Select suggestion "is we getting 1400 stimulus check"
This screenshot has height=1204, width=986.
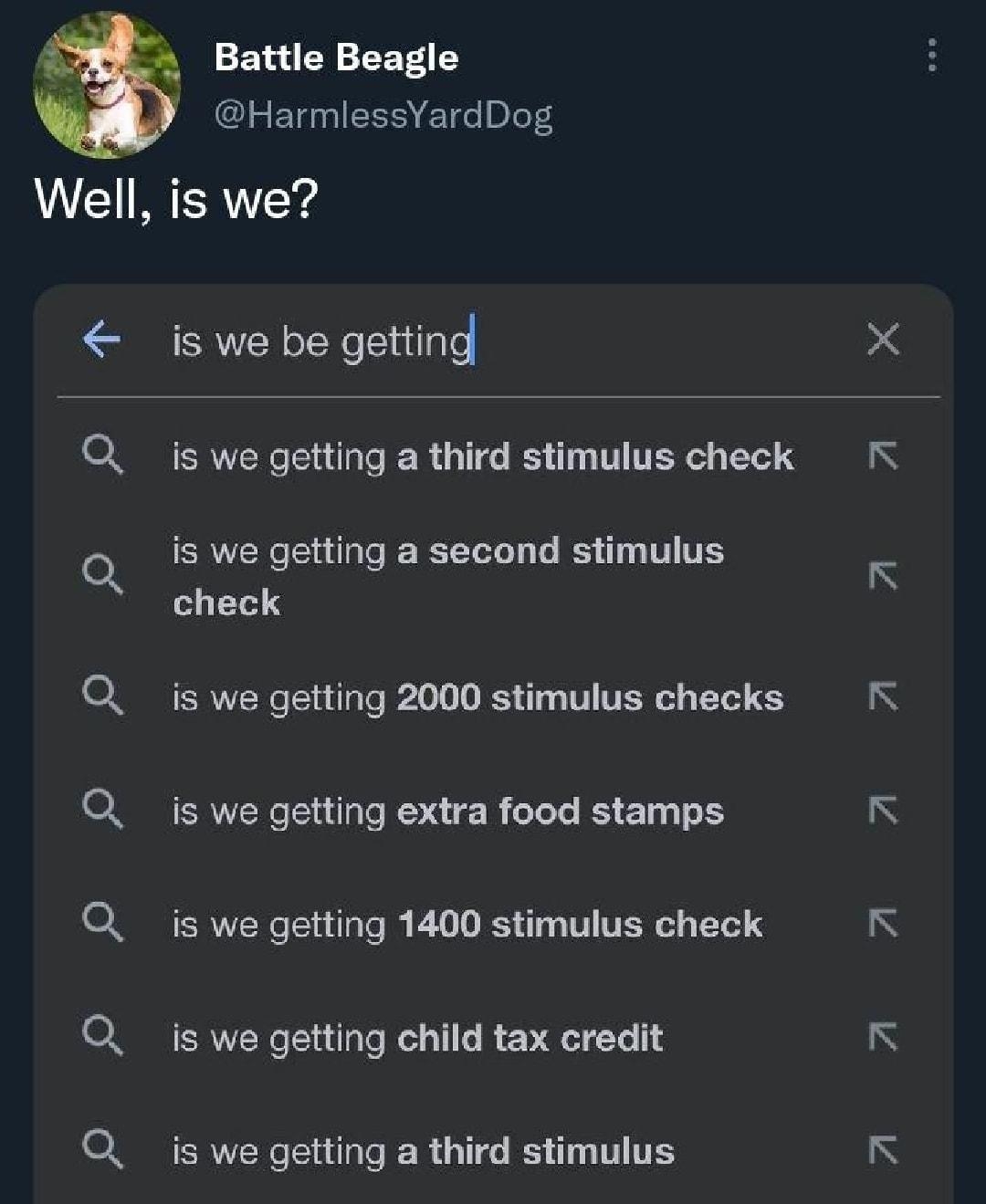coord(466,924)
